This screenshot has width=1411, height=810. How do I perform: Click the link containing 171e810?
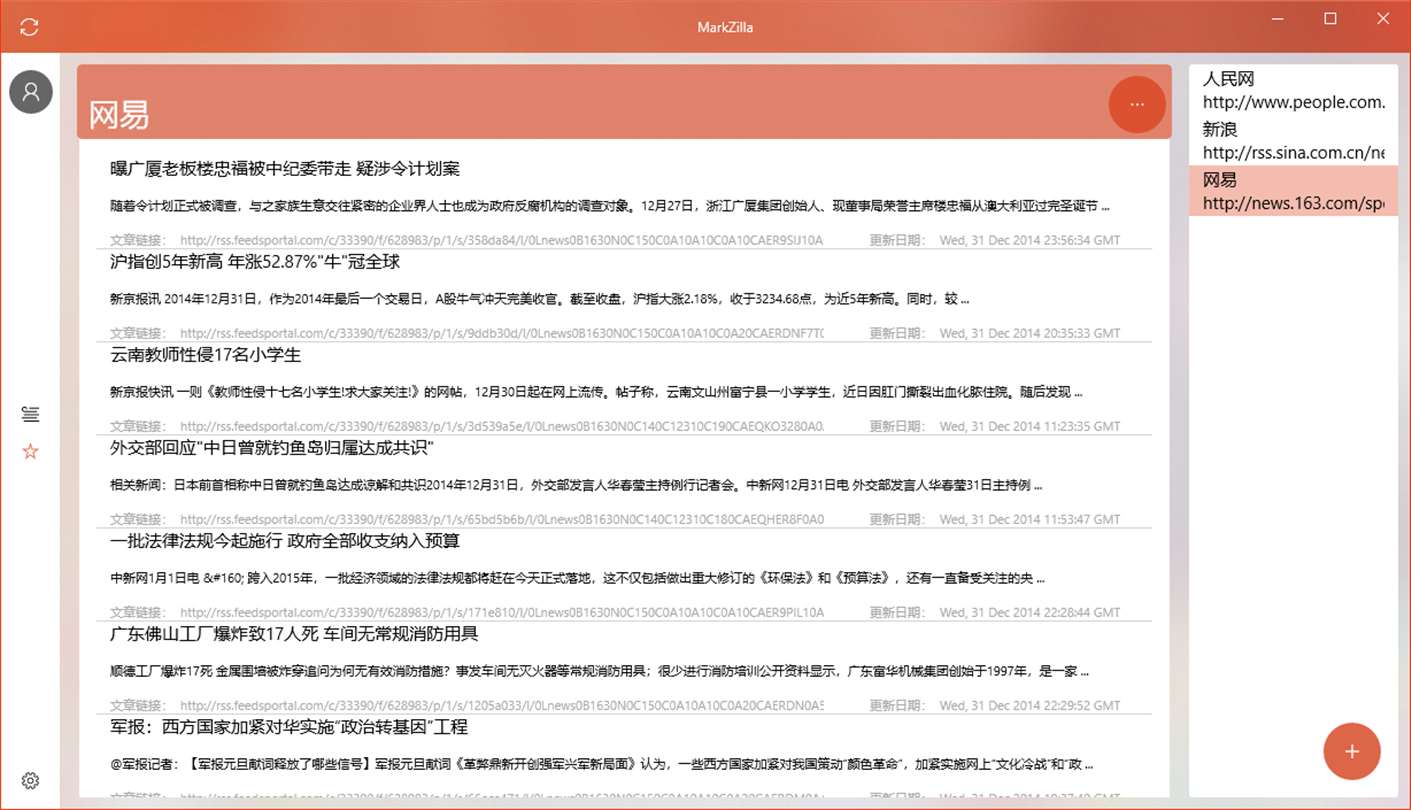[x=501, y=612]
